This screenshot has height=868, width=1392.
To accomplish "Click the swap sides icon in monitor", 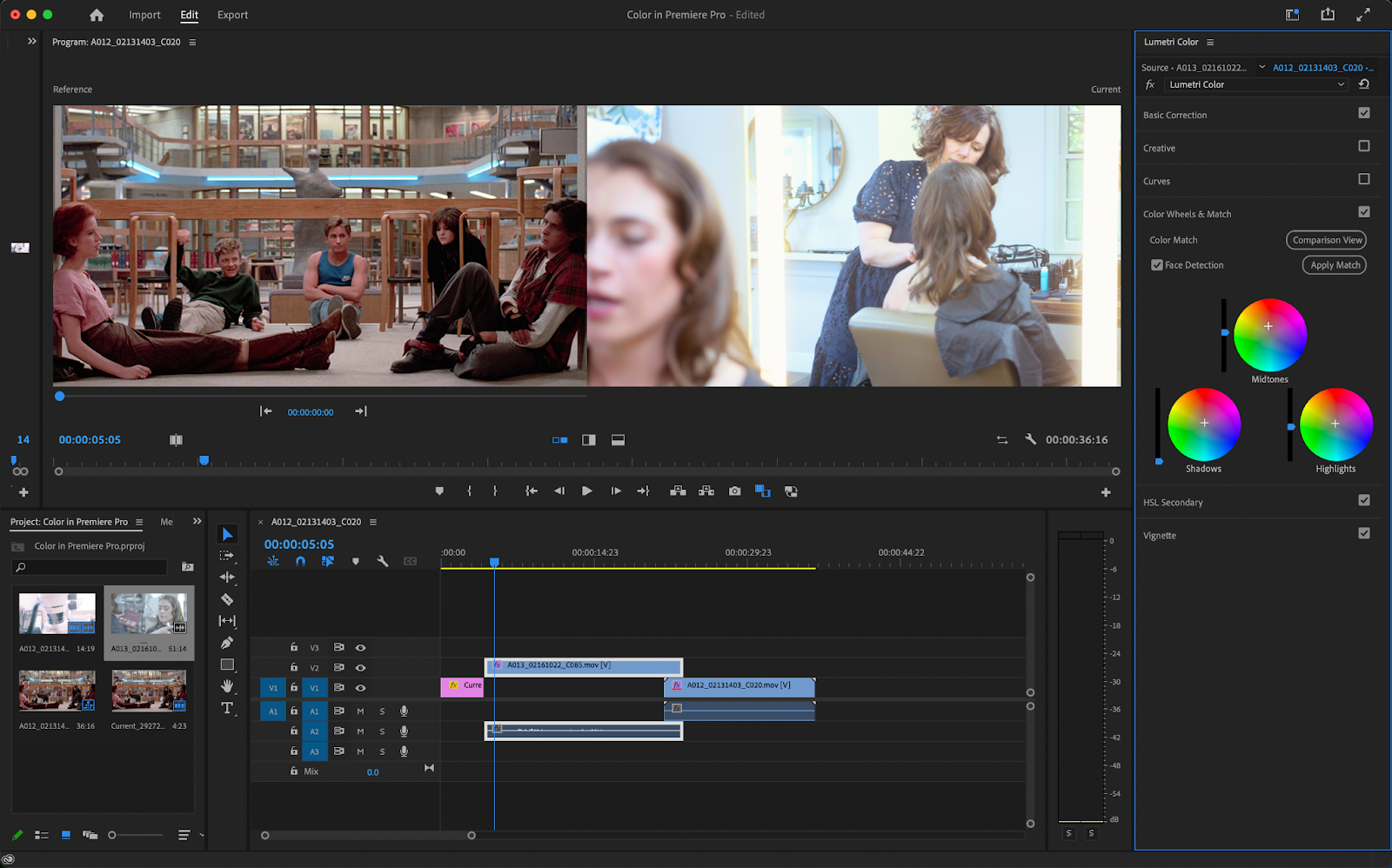I will click(1002, 440).
